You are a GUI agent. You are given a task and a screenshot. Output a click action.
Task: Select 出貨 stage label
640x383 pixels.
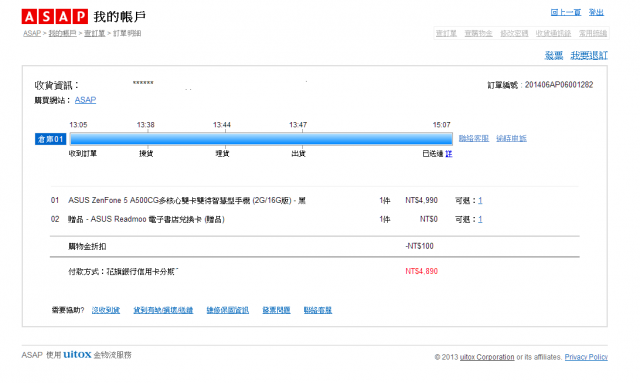click(x=298, y=154)
